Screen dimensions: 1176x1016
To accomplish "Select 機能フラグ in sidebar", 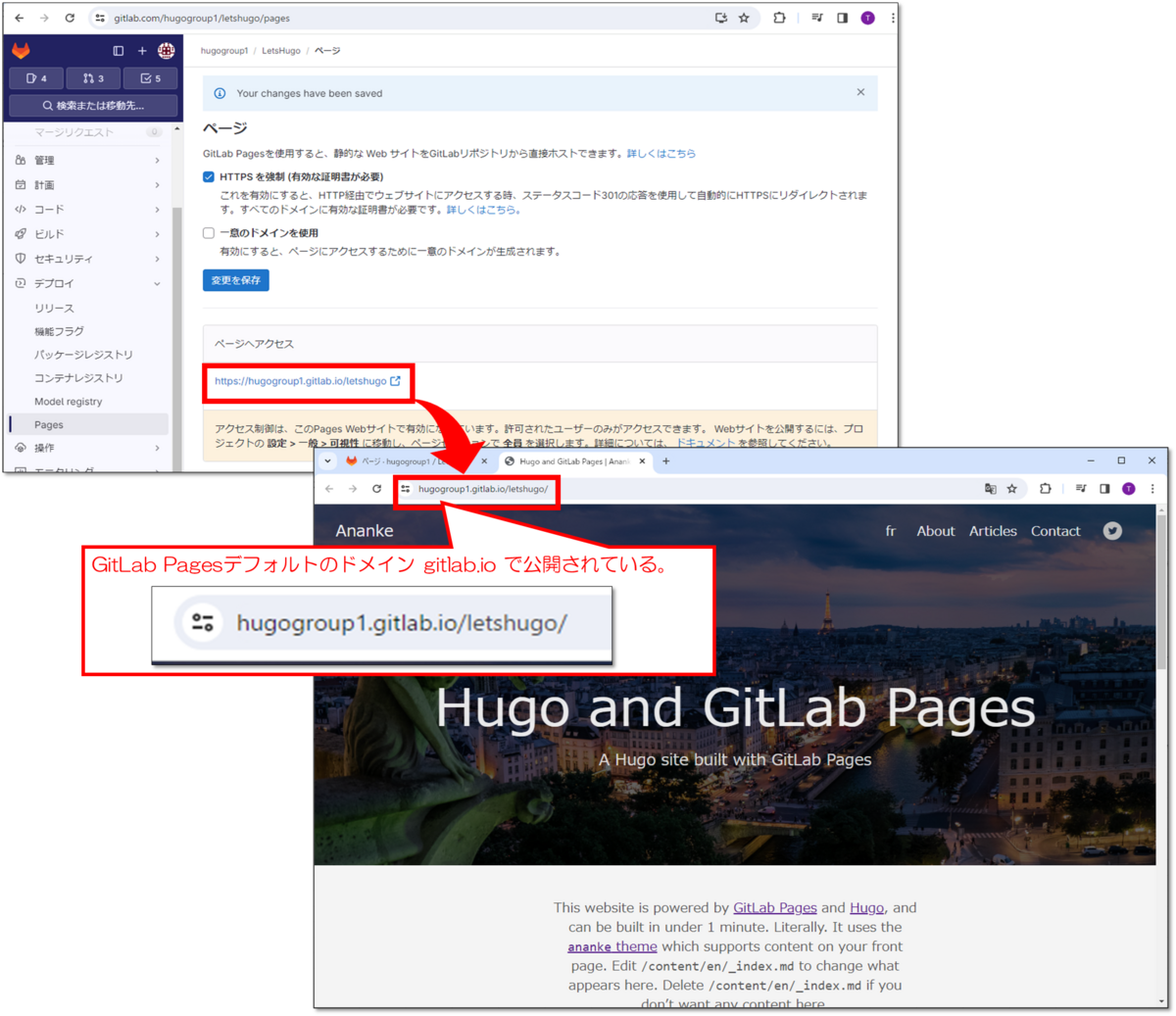I will pos(88,331).
